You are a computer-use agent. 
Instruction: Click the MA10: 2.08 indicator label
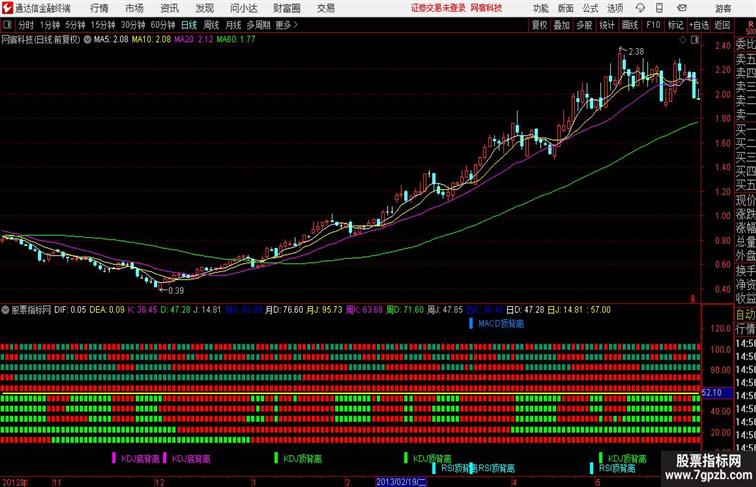(151, 40)
